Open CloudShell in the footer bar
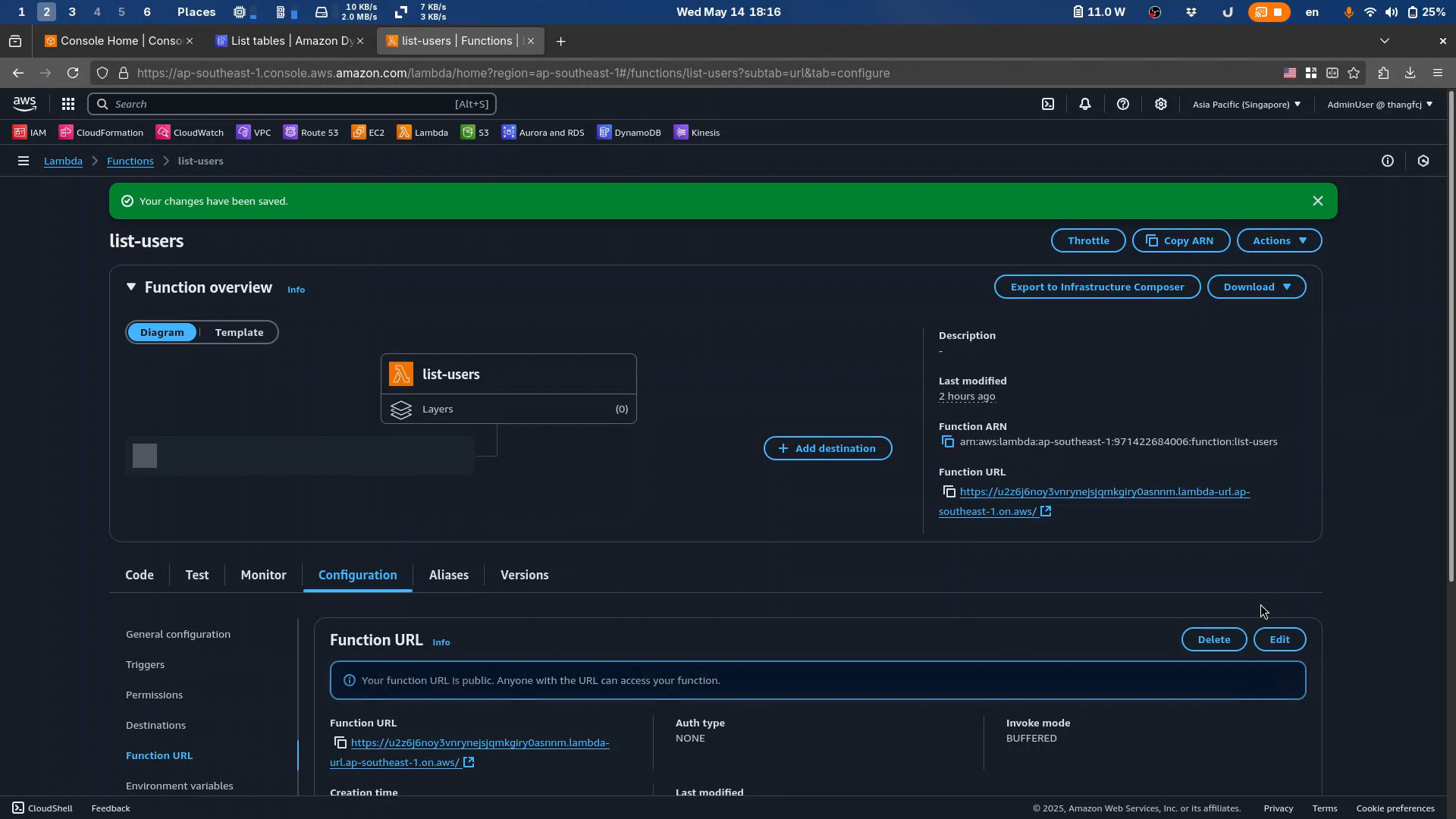 [x=42, y=808]
